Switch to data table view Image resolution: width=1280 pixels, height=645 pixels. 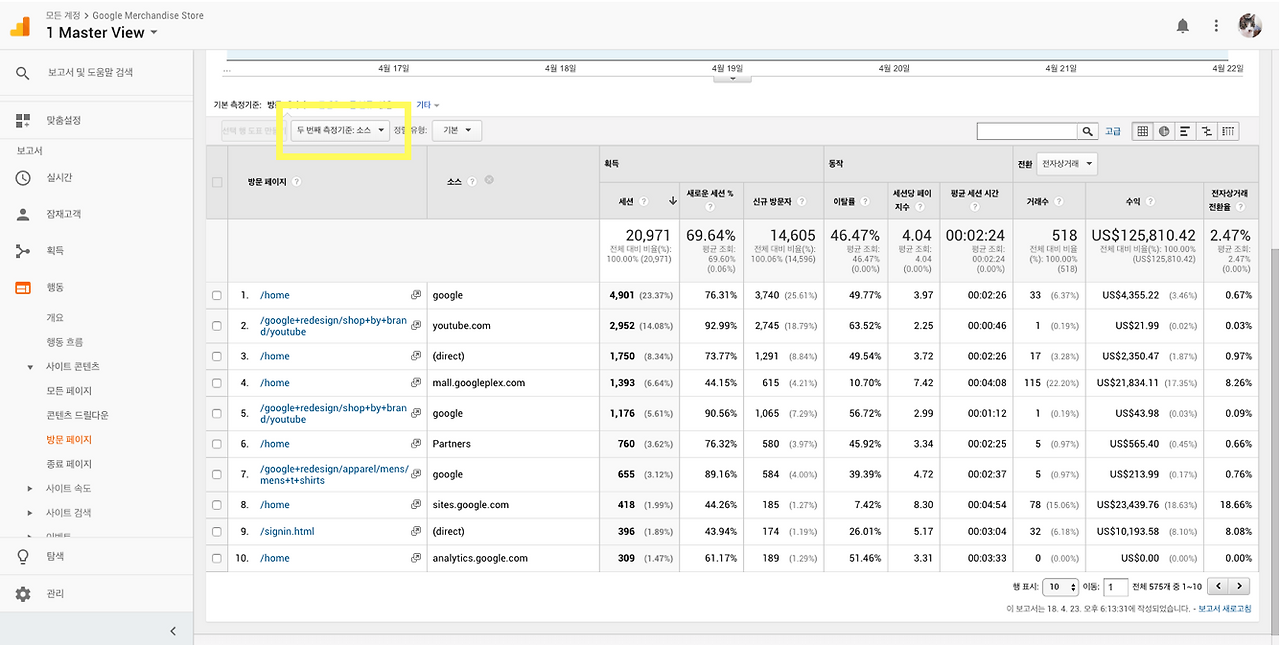click(x=1142, y=131)
